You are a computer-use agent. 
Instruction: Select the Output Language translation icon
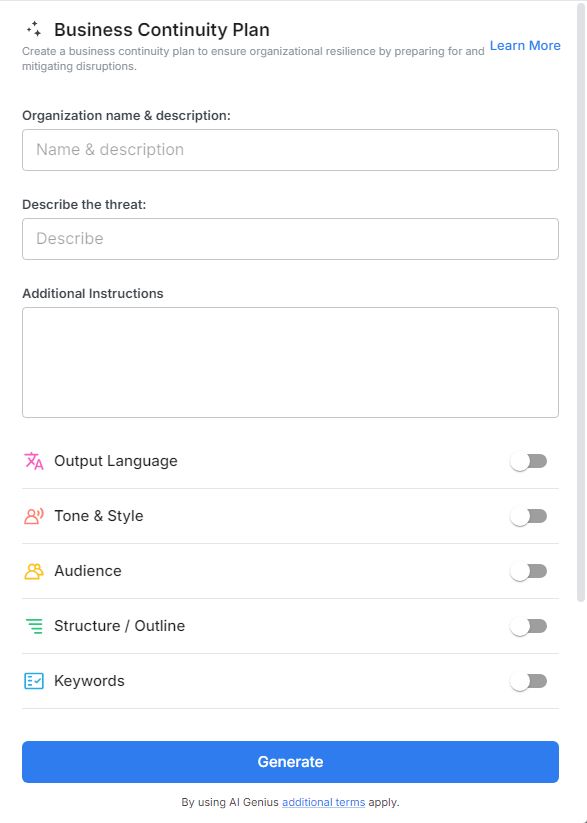32,460
